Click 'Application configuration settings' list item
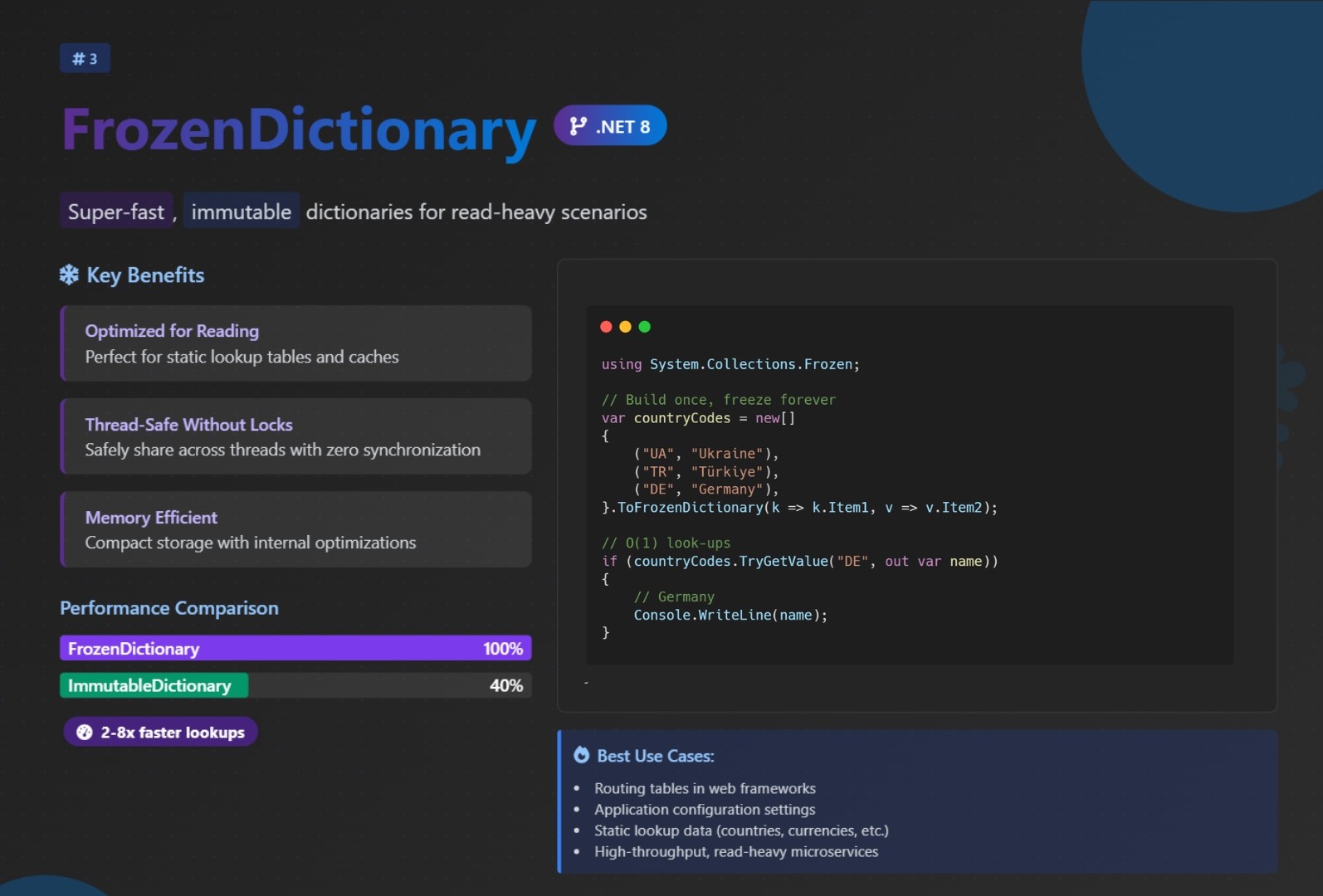Screen dimensions: 1323x896 coord(705,809)
